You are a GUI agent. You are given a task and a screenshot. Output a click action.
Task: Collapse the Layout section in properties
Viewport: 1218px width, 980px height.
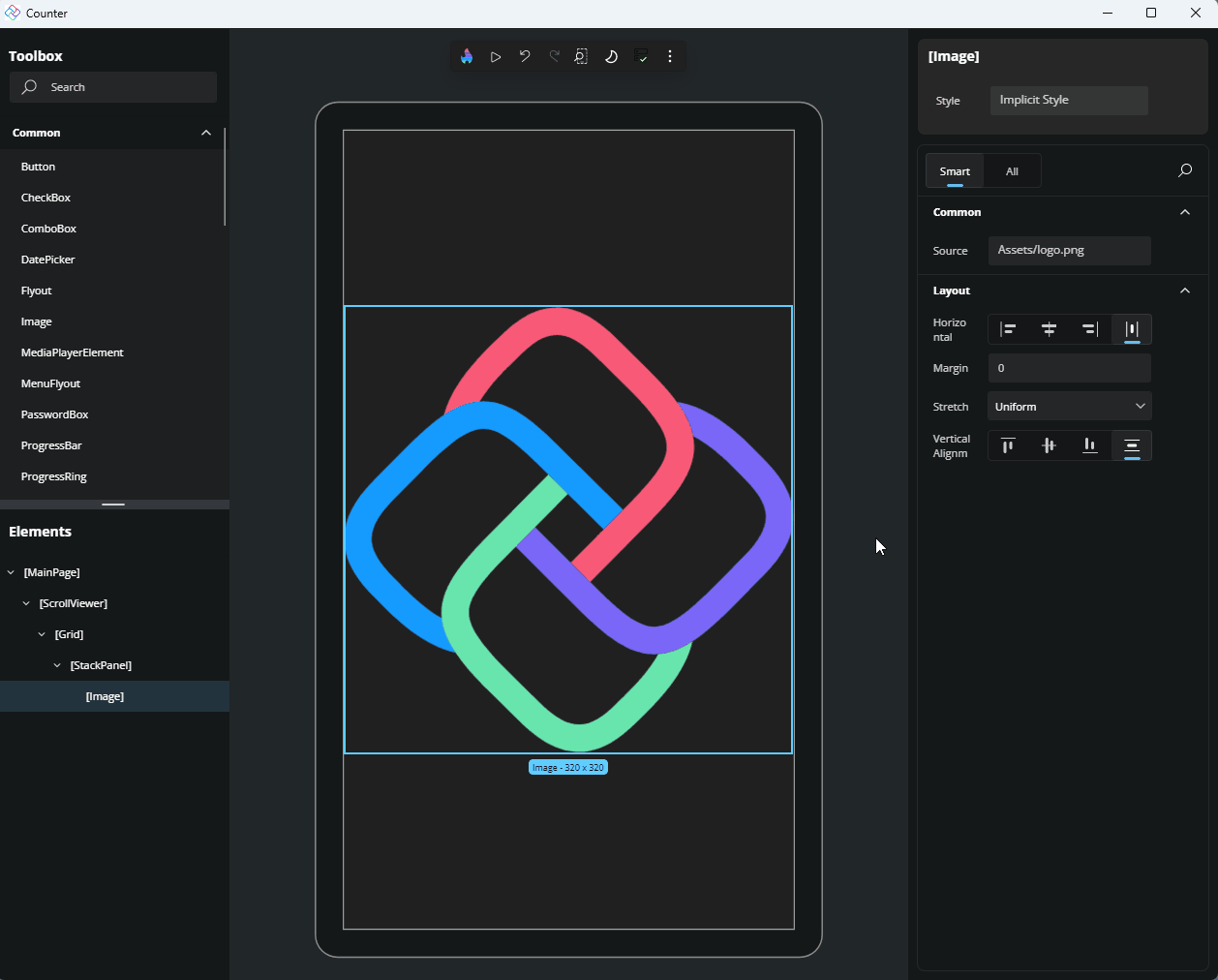[x=1184, y=291]
